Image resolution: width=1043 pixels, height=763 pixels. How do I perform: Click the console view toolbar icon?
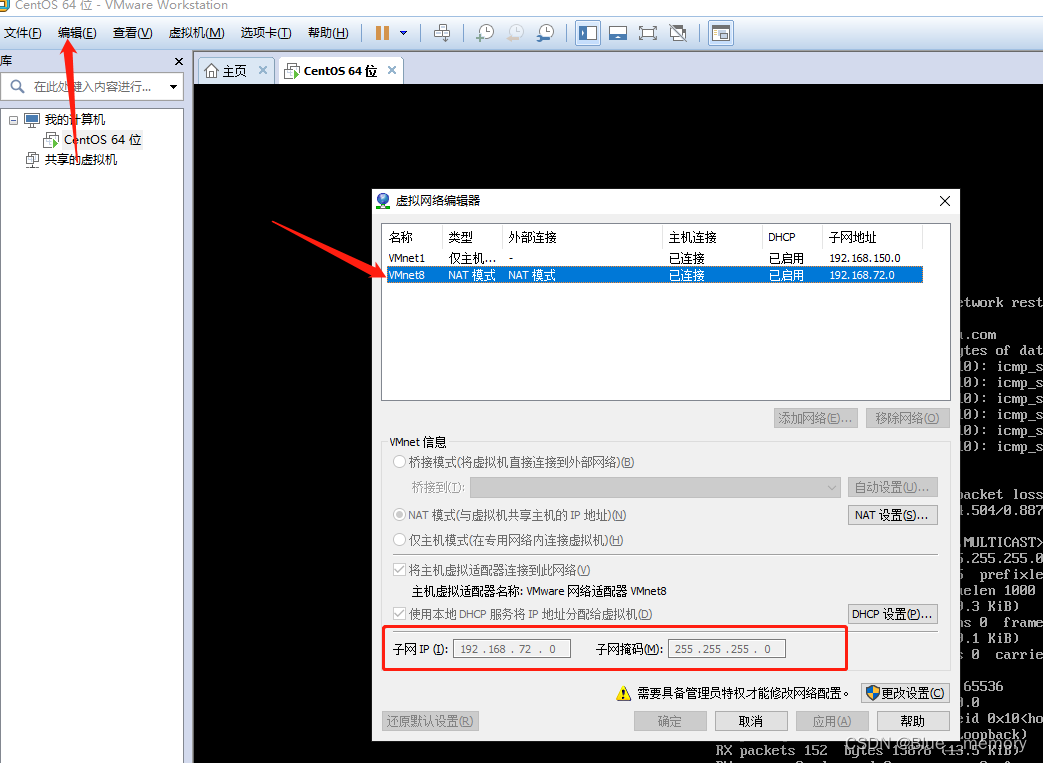point(721,33)
